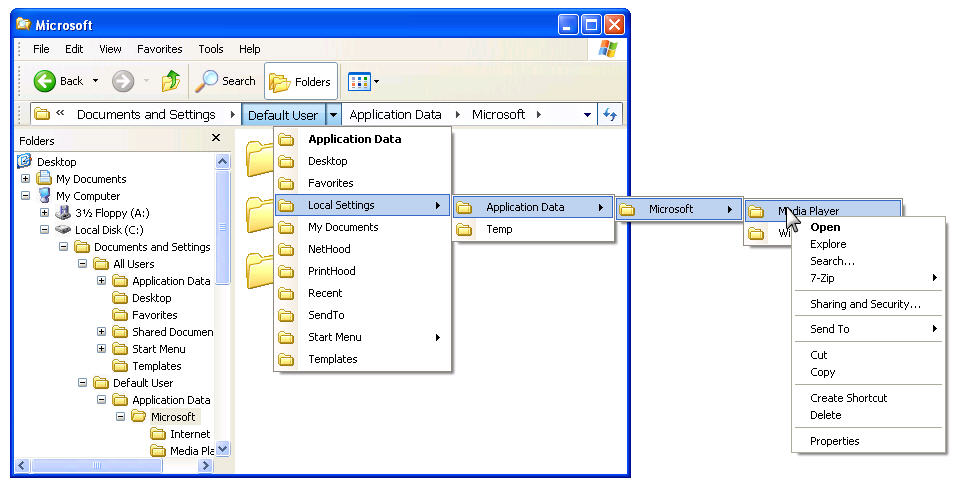
Task: Choose Explore from the context menu
Action: 868,244
